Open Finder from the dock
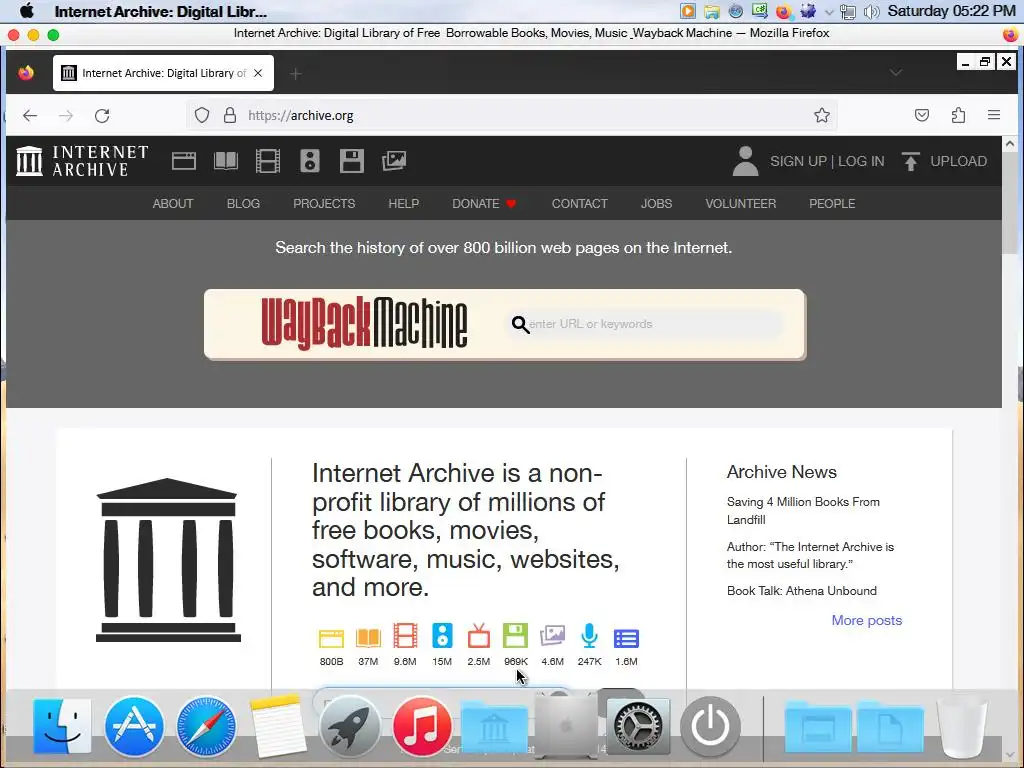This screenshot has width=1024, height=768. 62,726
